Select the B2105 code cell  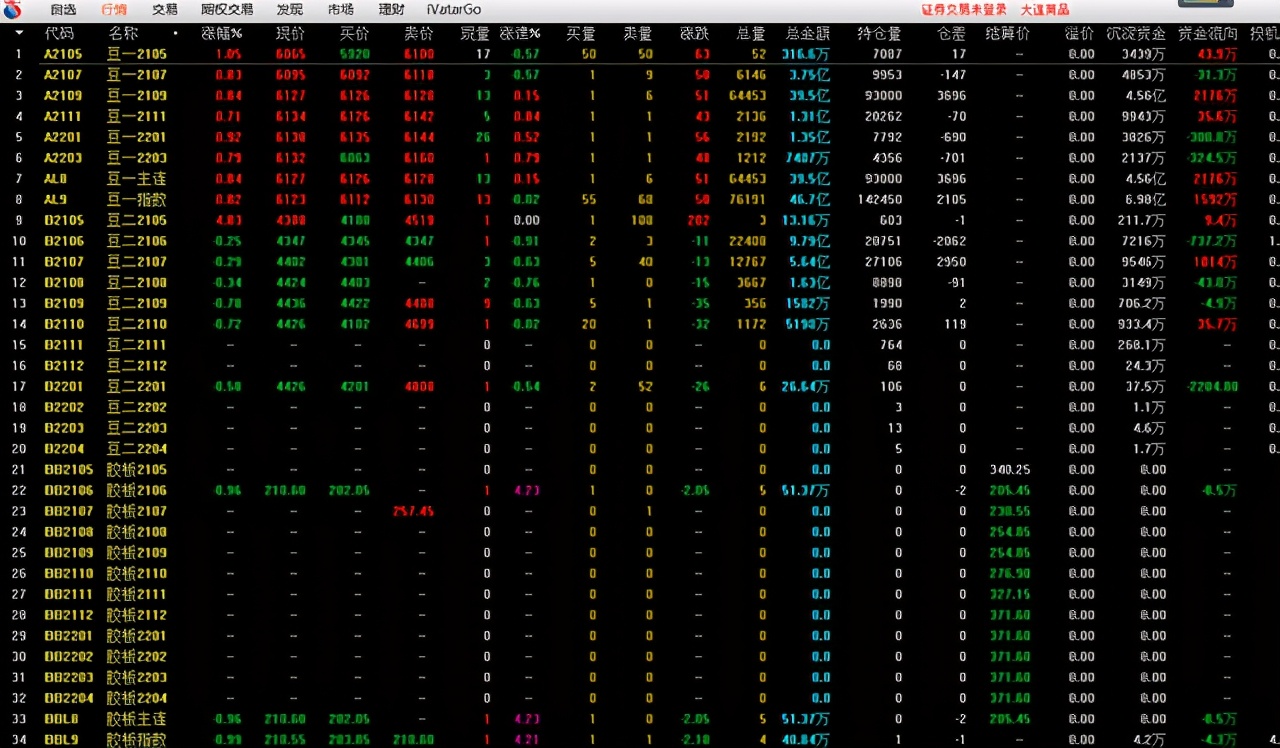click(x=63, y=220)
